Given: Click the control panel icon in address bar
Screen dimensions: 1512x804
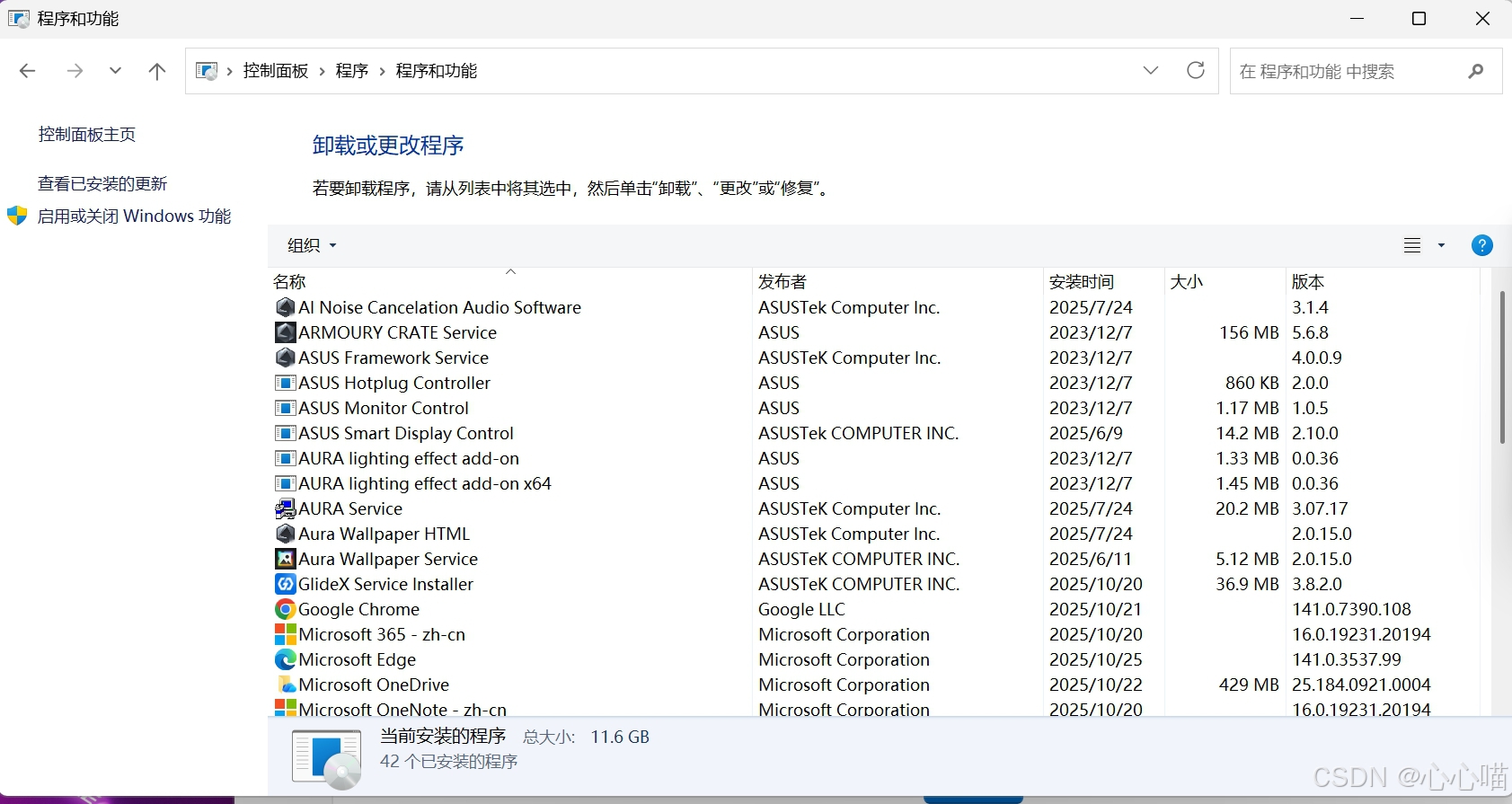Looking at the screenshot, I should click(x=207, y=71).
